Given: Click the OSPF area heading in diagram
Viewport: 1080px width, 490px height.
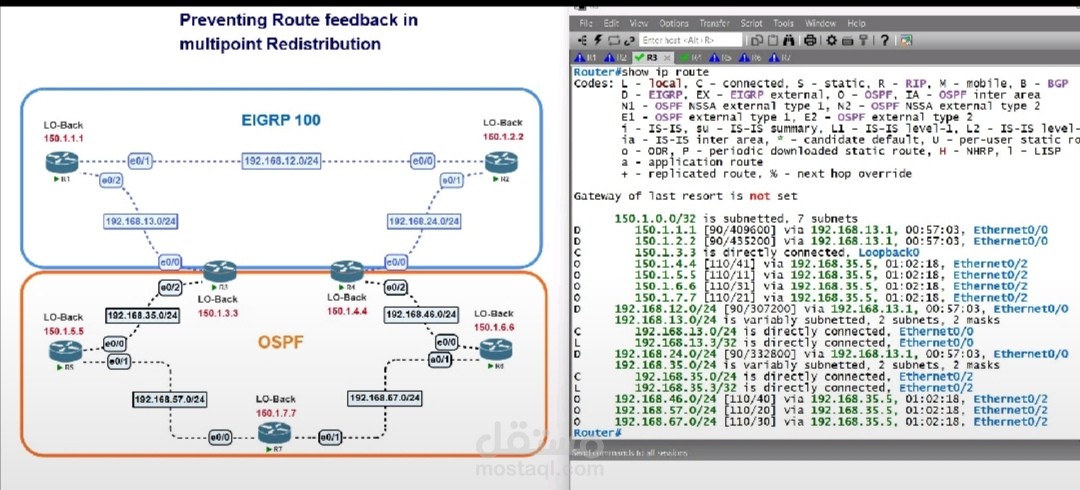Looking at the screenshot, I should click(281, 342).
